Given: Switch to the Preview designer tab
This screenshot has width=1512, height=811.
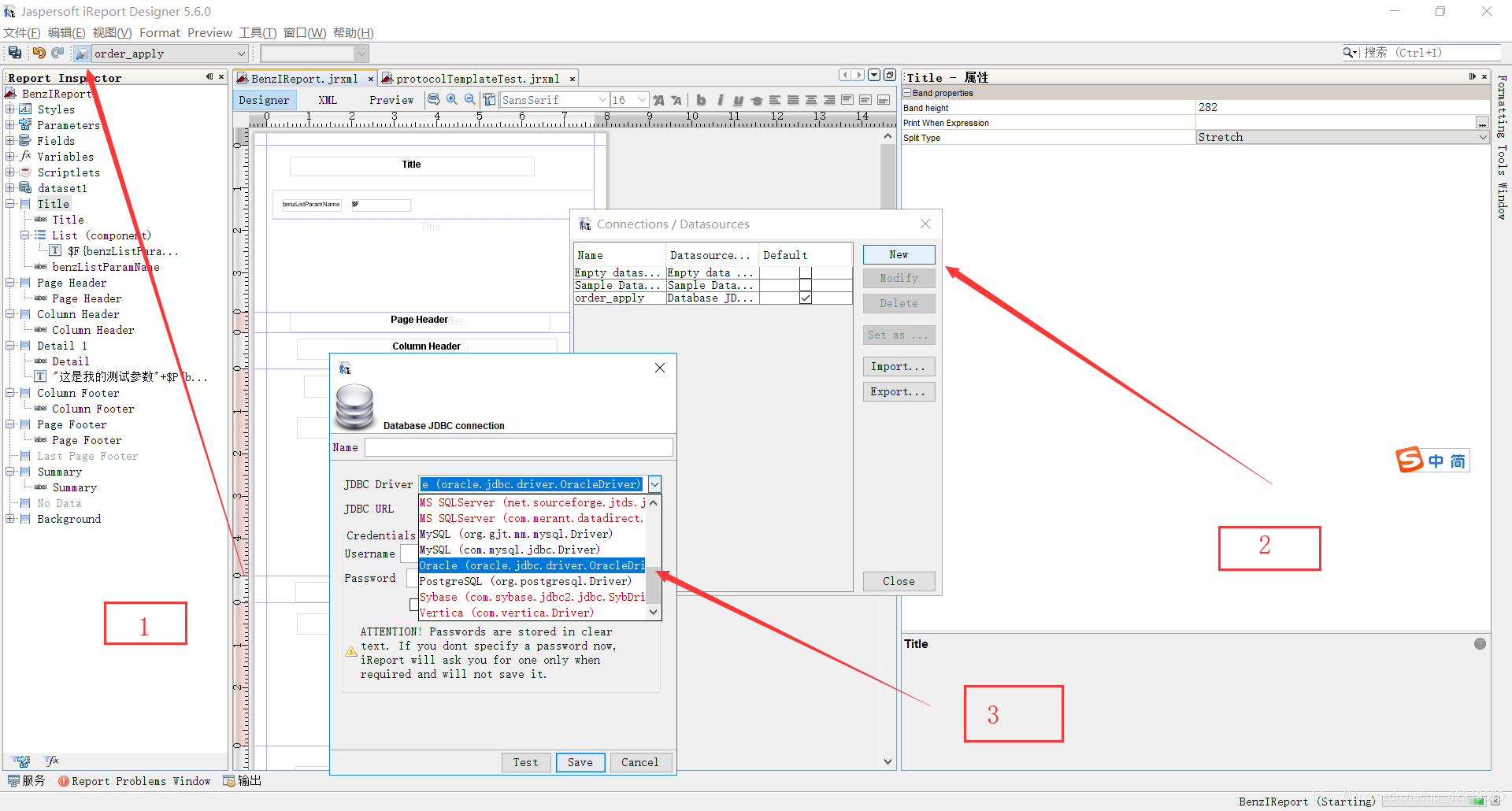Looking at the screenshot, I should (391, 100).
